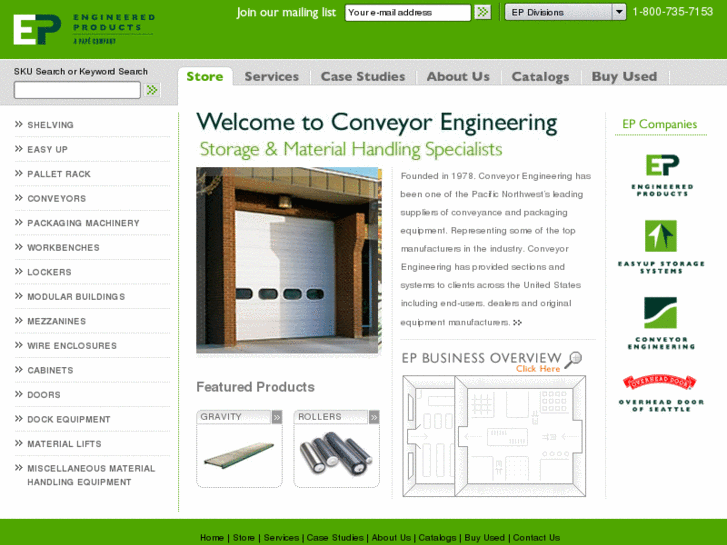727x545 pixels.
Task: Click the EP Engineered Products header logo
Action: (x=84, y=29)
